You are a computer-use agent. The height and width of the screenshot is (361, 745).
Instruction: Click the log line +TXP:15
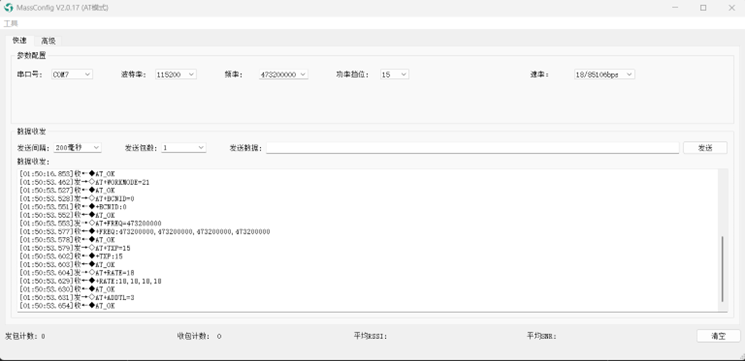pyautogui.click(x=71, y=256)
